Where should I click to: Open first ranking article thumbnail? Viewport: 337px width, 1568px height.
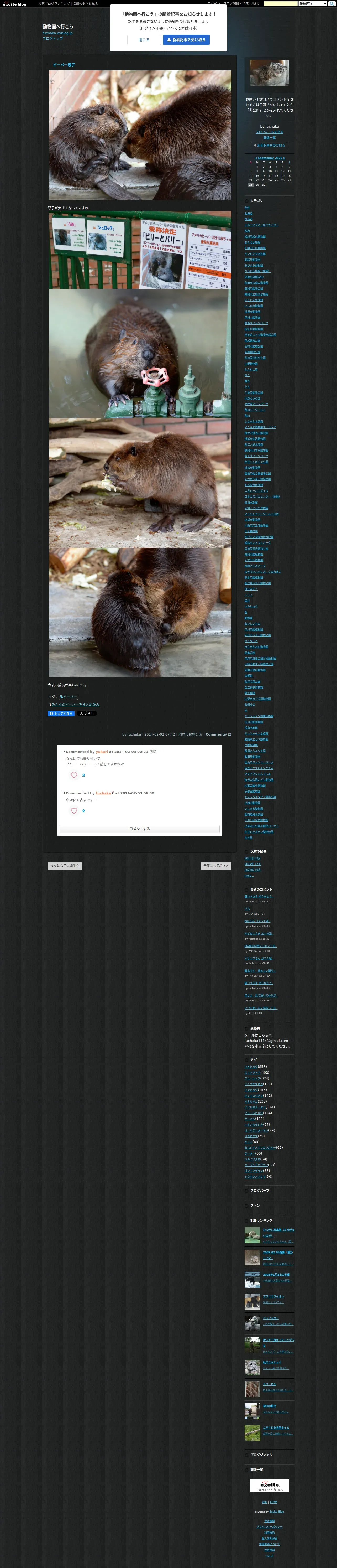[252, 1236]
